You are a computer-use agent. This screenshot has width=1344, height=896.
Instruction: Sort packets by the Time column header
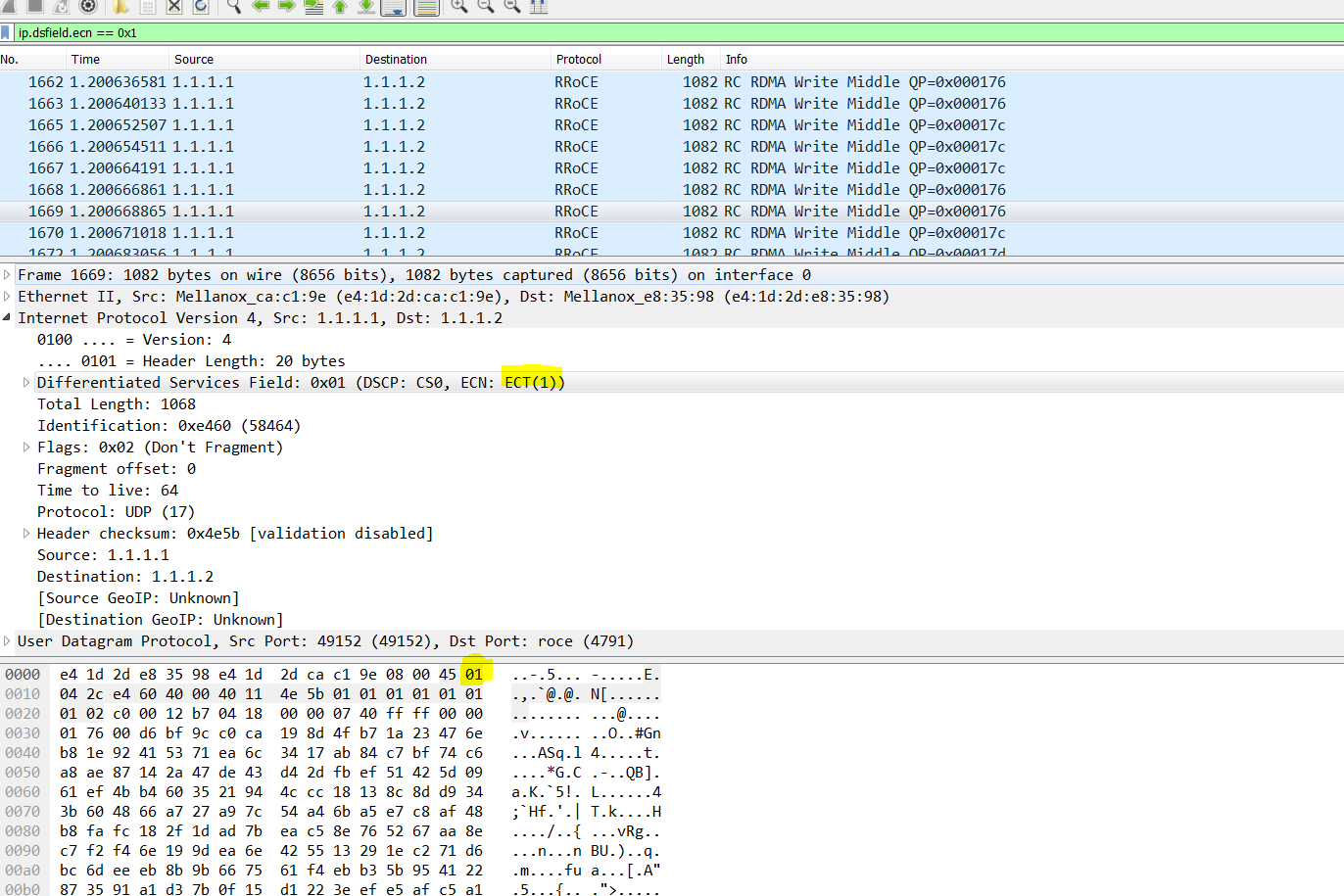pos(85,60)
